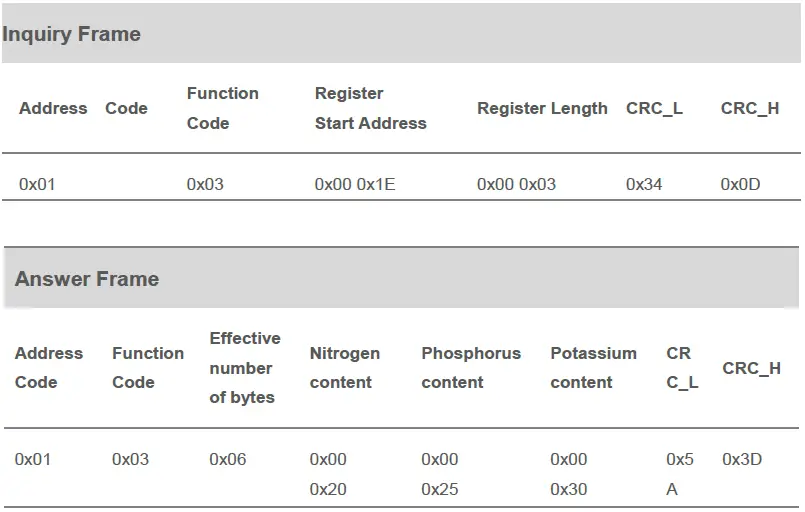Select the 0x3D CRC_H value
Image resolution: width=805 pixels, height=512 pixels.
coord(742,459)
